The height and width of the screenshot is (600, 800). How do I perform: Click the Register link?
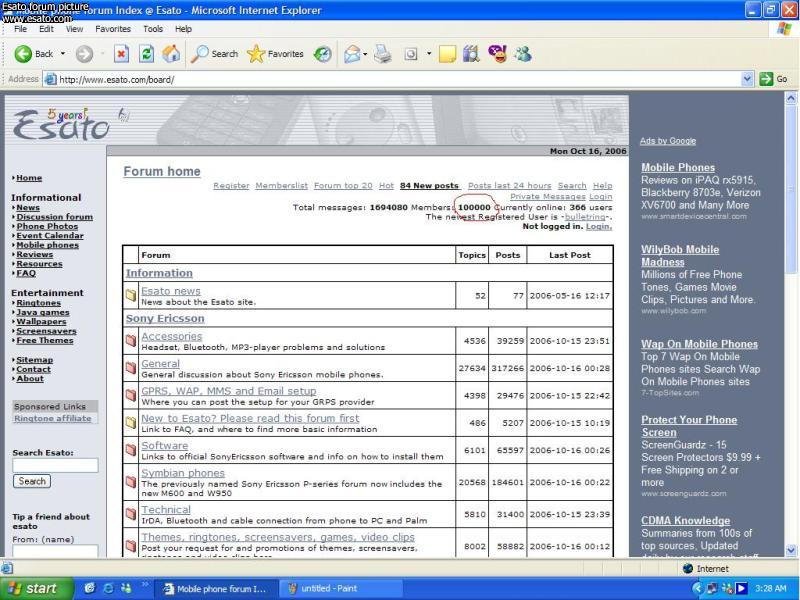click(x=231, y=186)
